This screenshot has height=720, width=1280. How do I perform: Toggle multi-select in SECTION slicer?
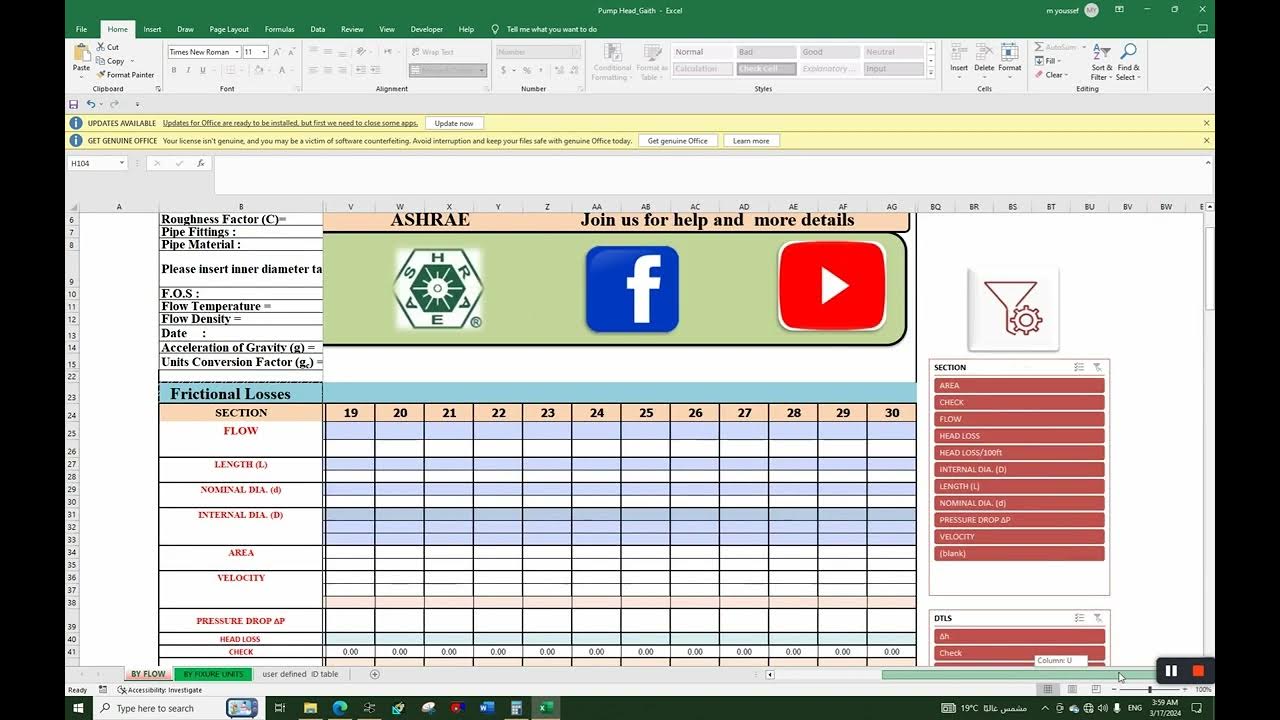pos(1079,367)
